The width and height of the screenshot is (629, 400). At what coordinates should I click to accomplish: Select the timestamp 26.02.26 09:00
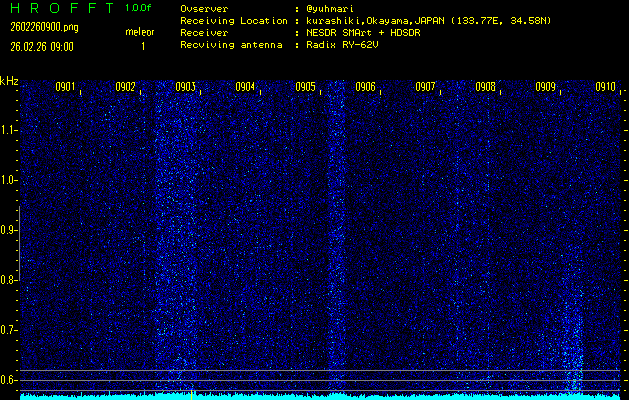coord(42,47)
